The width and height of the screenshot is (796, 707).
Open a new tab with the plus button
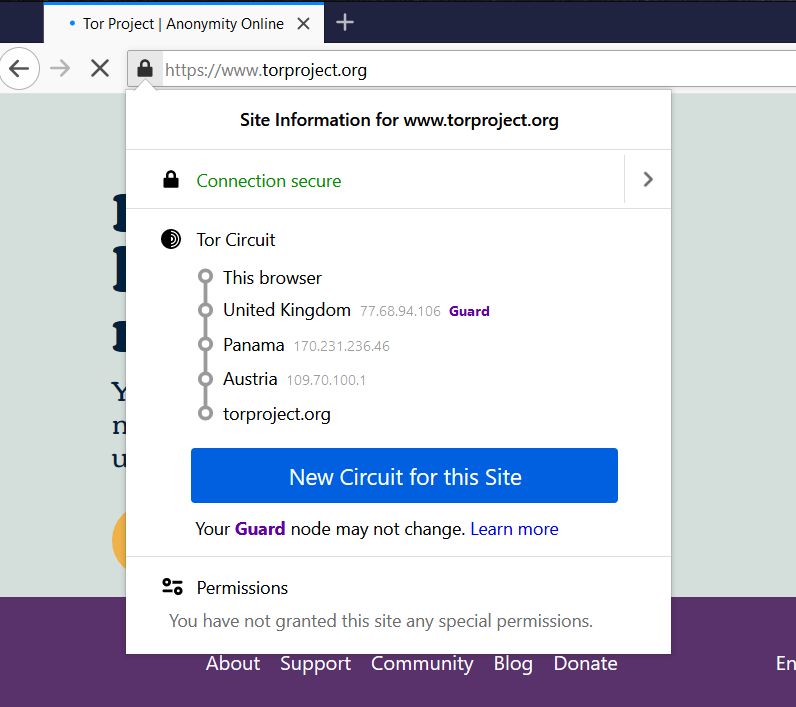pyautogui.click(x=345, y=22)
